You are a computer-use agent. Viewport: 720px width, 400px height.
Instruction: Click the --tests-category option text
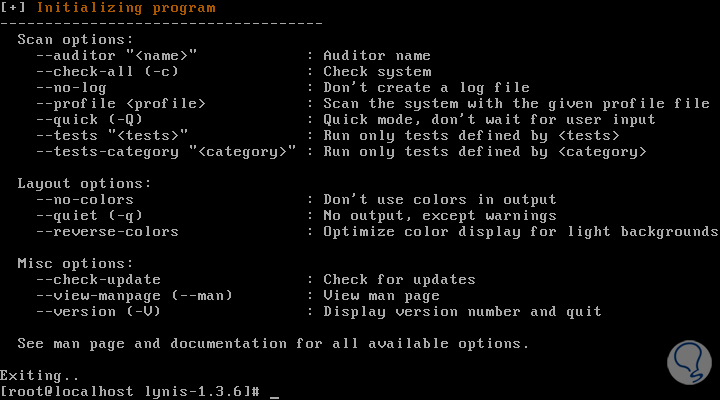coord(166,152)
